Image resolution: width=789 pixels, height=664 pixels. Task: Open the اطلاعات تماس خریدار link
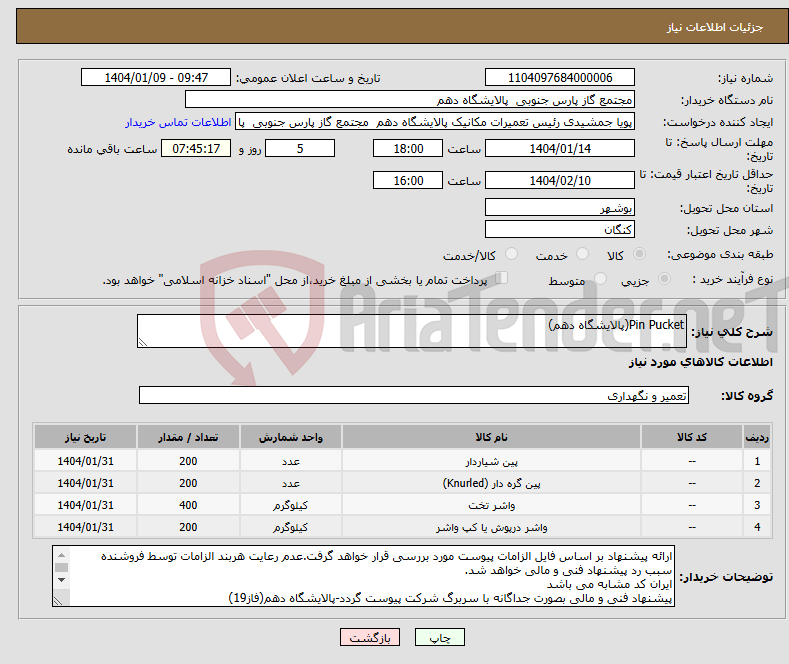coord(178,122)
